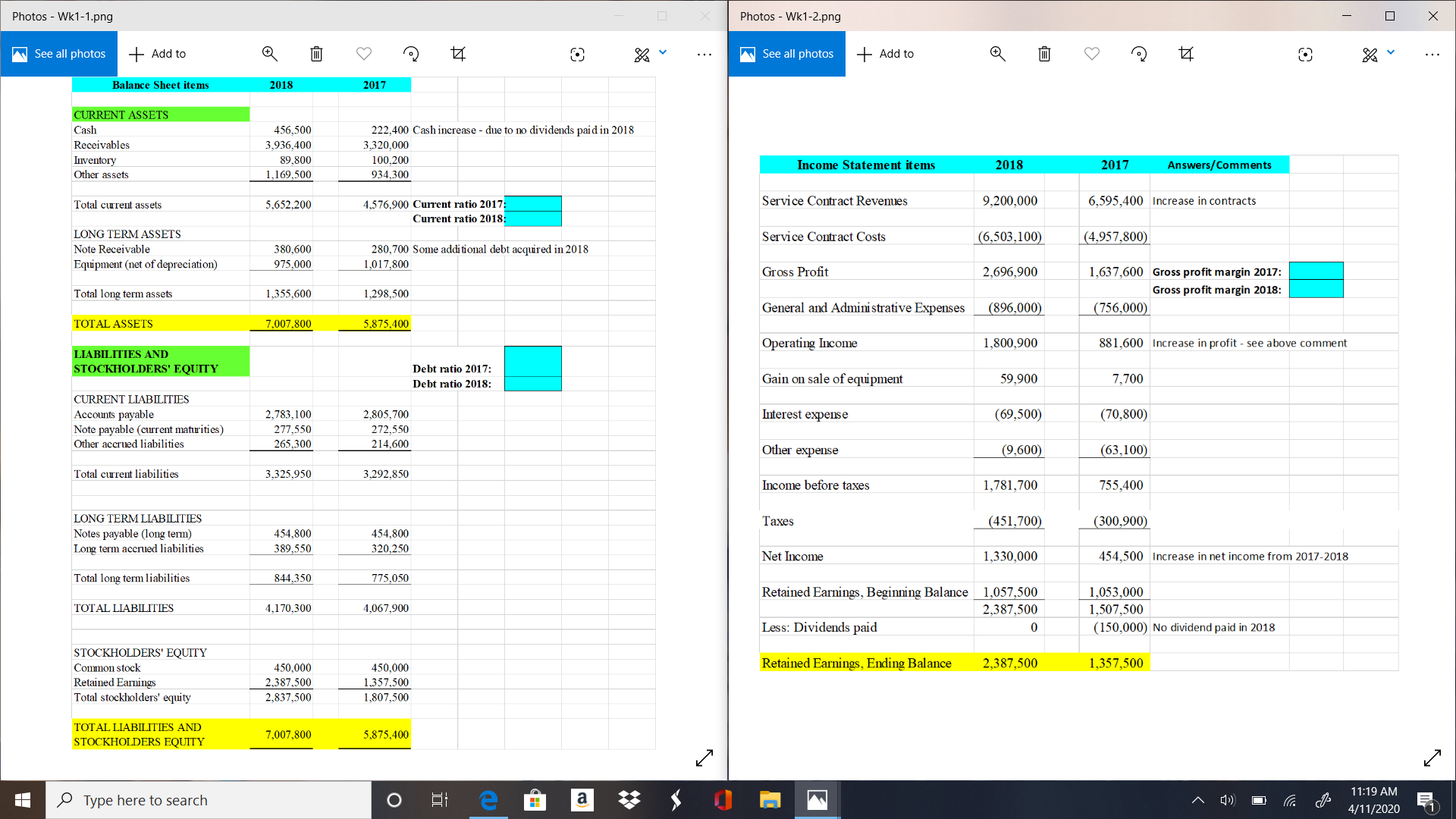This screenshot has height=819, width=1456.
Task: Enter fullscreen for Wk1-1.png photo
Action: [x=704, y=758]
